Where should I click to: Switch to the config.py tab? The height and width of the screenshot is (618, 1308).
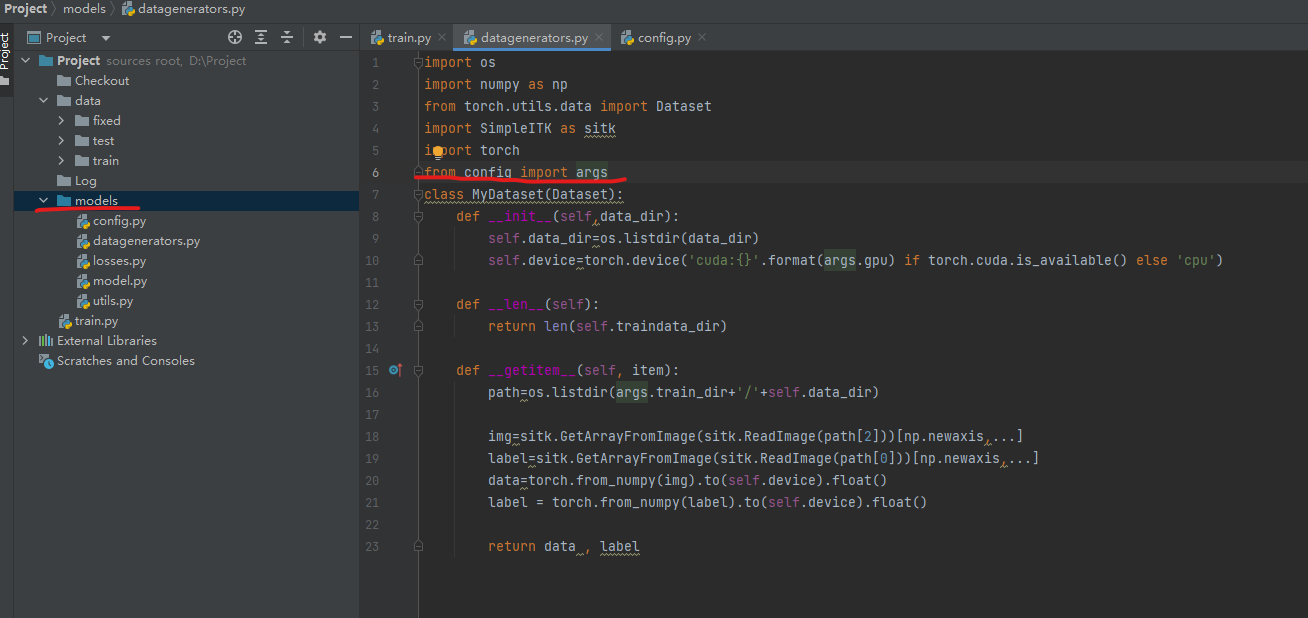point(663,38)
